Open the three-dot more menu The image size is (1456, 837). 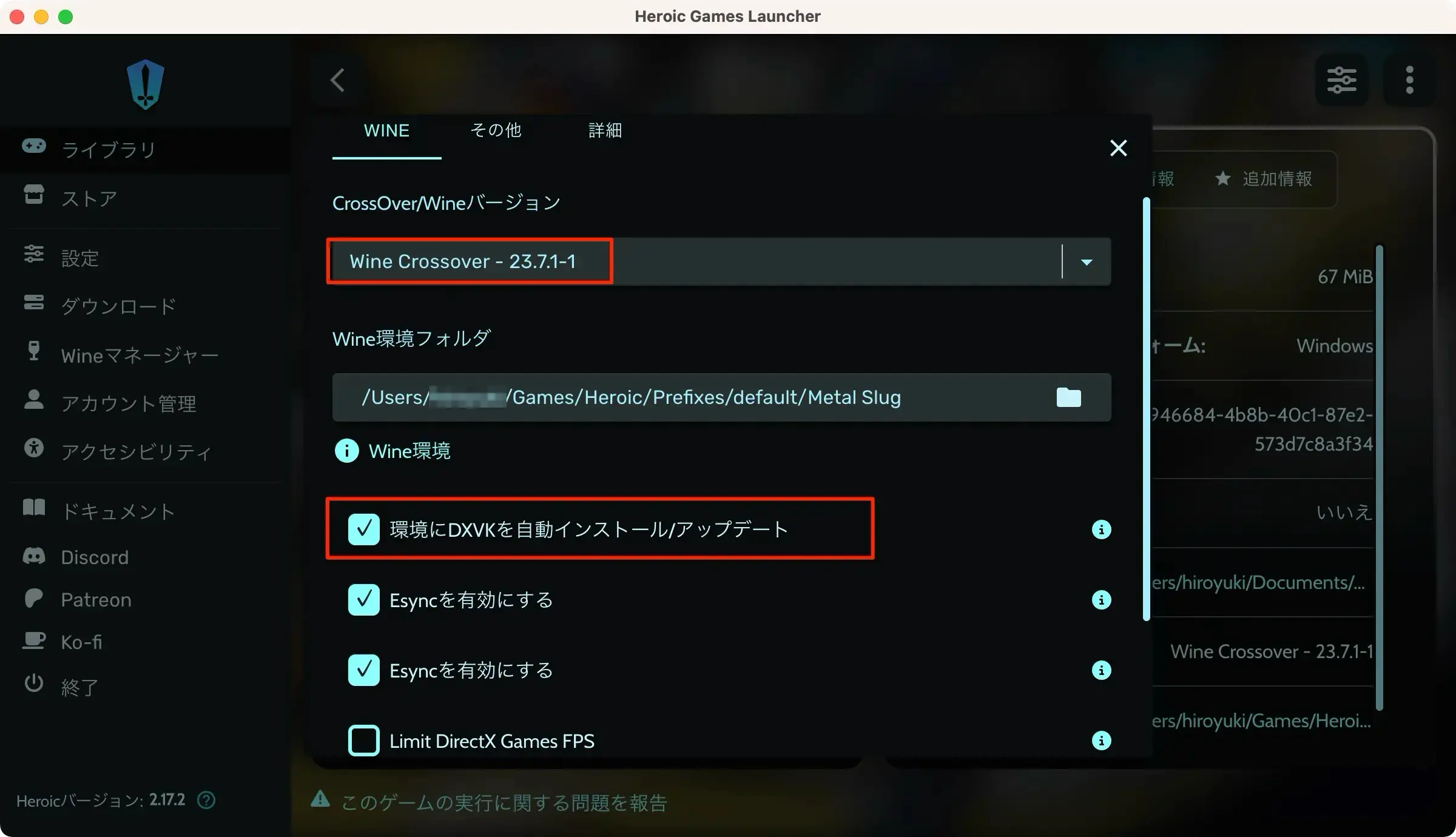coord(1409,80)
